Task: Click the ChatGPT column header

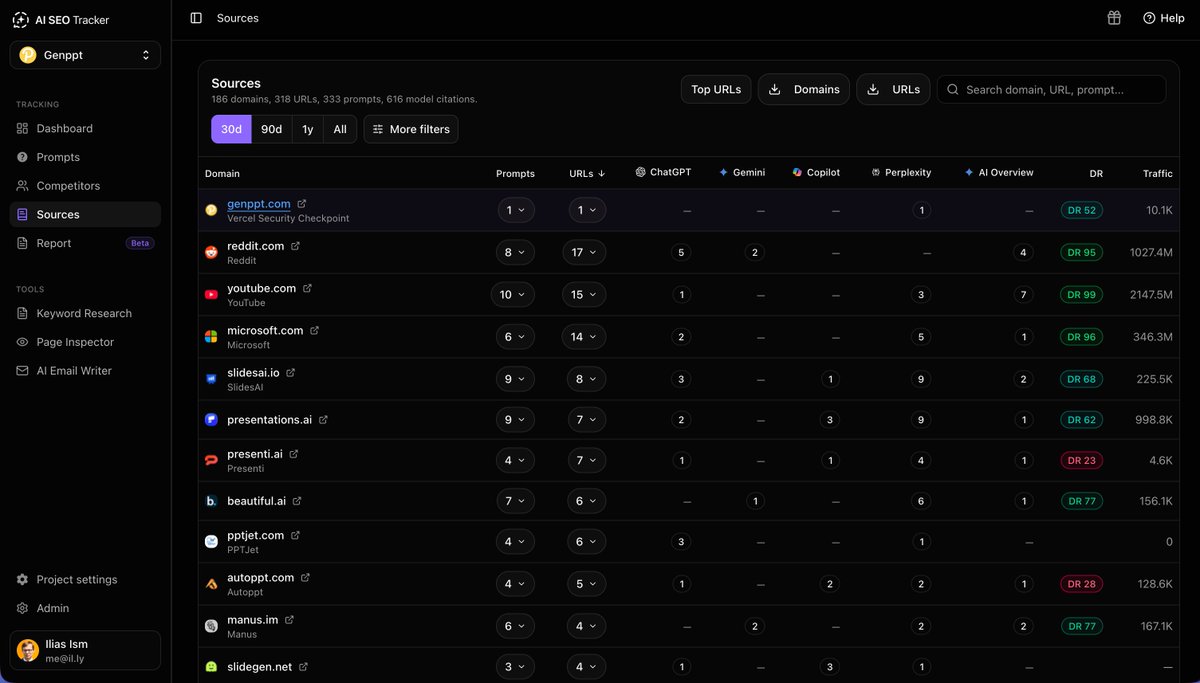Action: [x=663, y=172]
